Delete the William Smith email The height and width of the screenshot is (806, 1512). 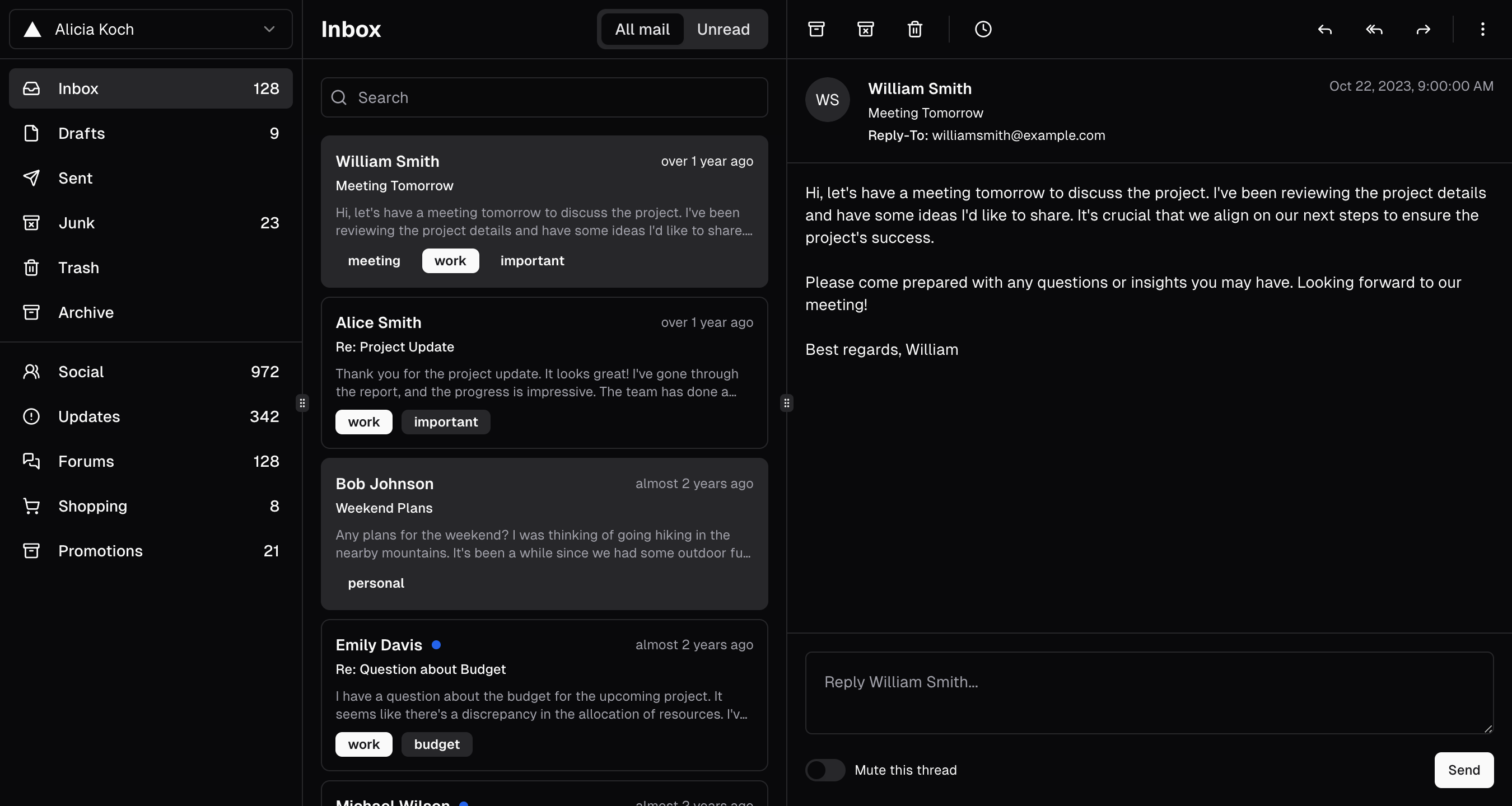(x=914, y=29)
